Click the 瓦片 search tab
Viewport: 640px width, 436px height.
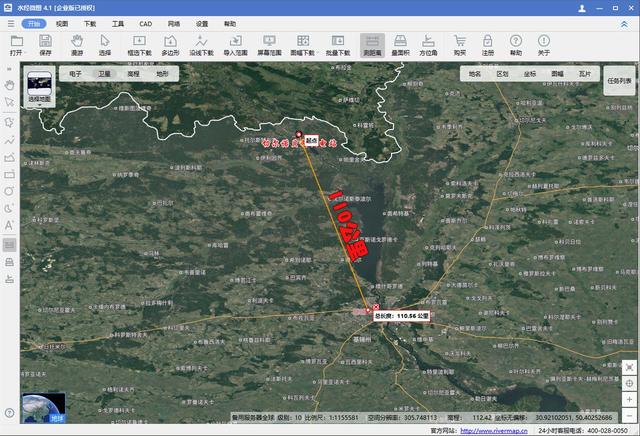pos(585,74)
